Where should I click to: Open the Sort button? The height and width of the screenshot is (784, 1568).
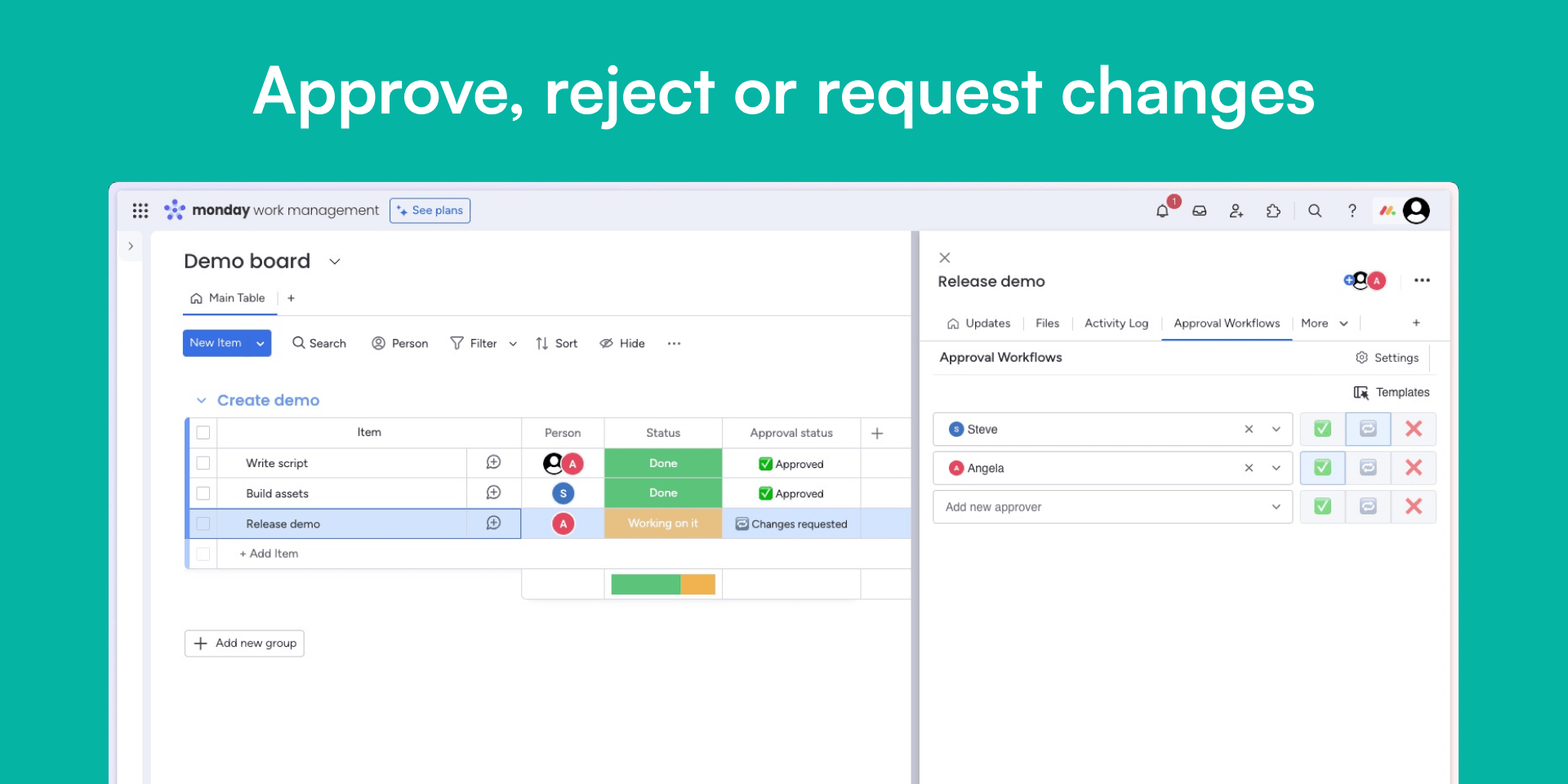coord(556,343)
